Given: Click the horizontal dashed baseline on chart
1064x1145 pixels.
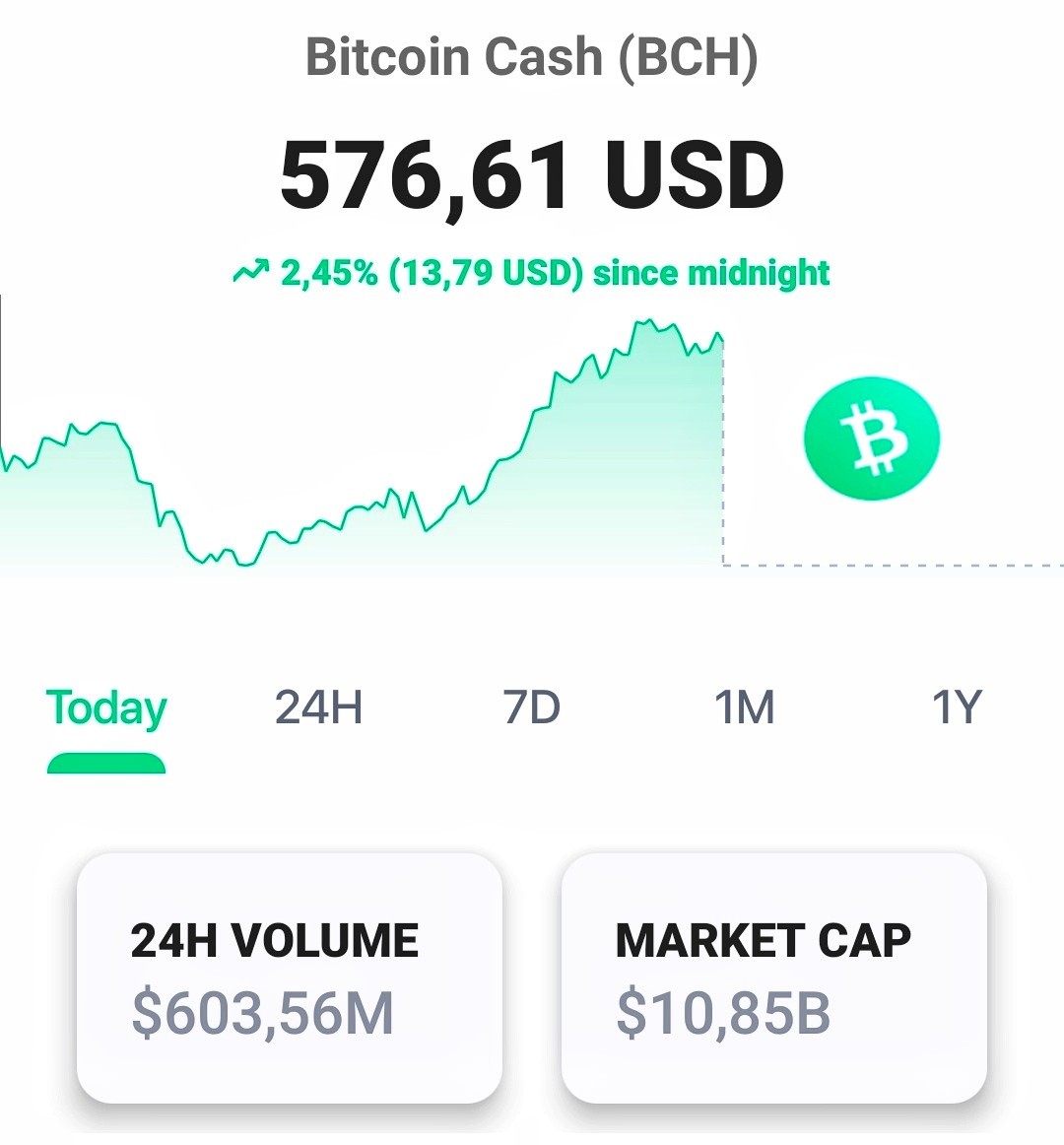Looking at the screenshot, I should pyautogui.click(x=894, y=566).
